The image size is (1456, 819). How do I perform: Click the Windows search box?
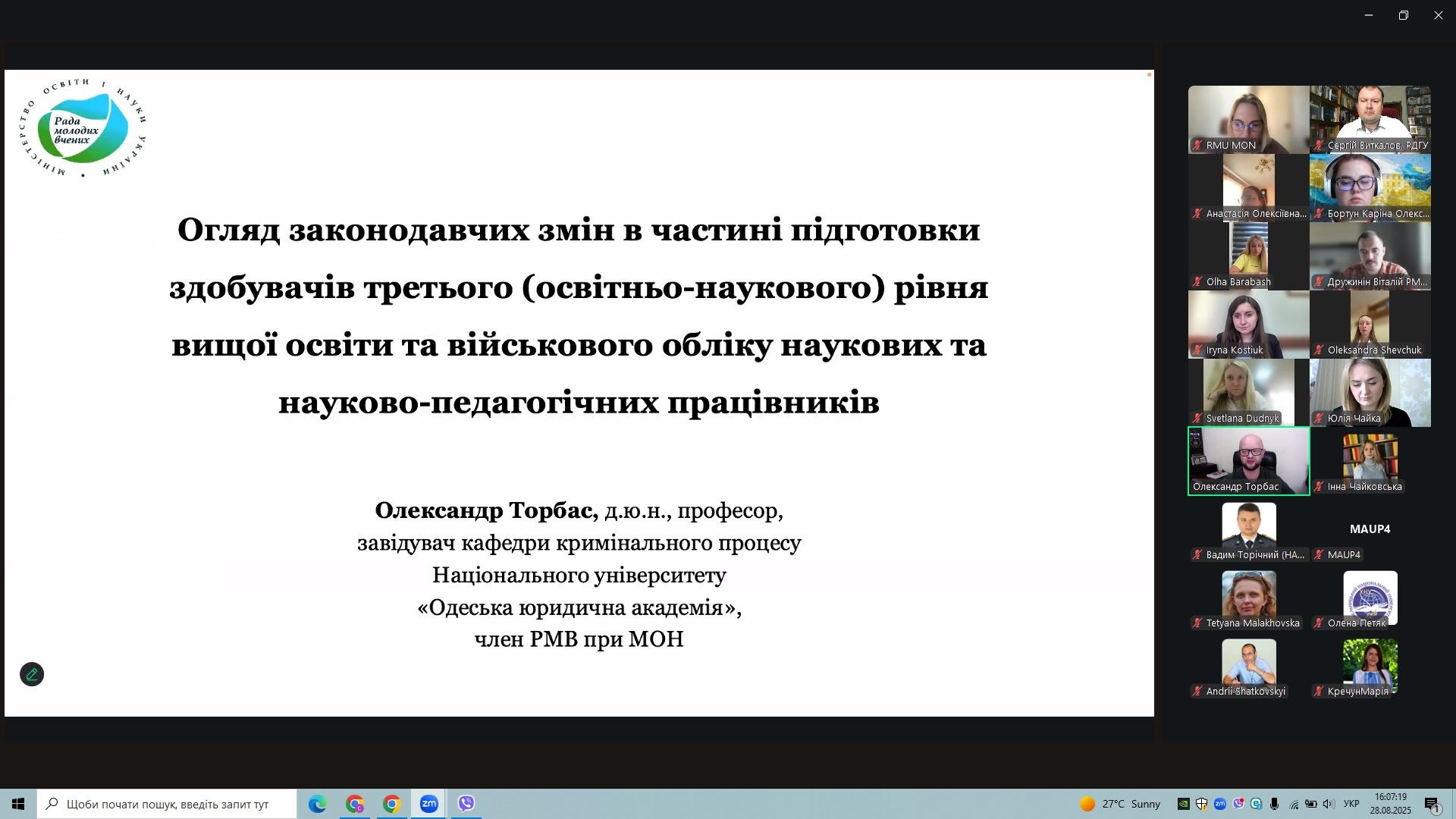[167, 804]
